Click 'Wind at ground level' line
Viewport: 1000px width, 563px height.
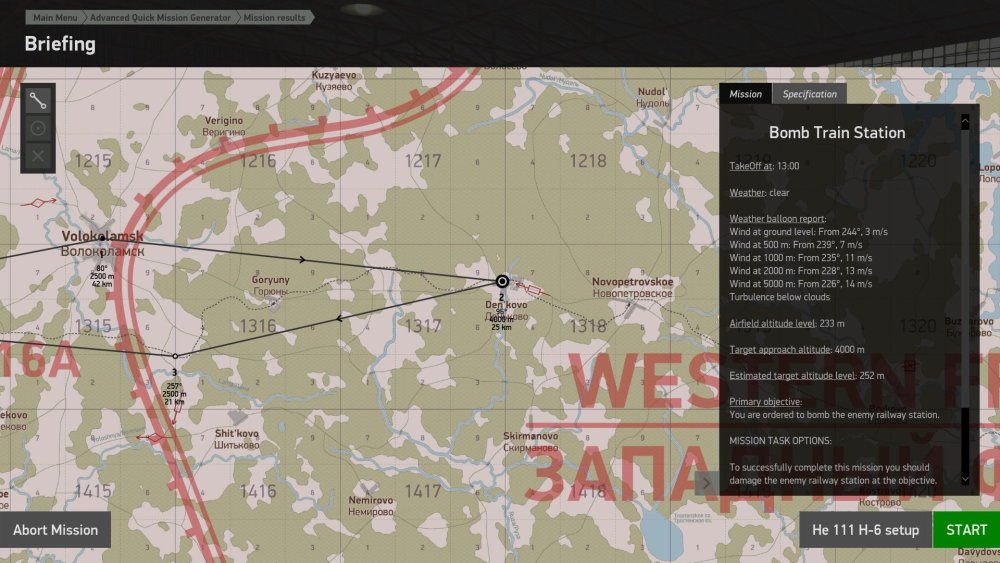809,231
